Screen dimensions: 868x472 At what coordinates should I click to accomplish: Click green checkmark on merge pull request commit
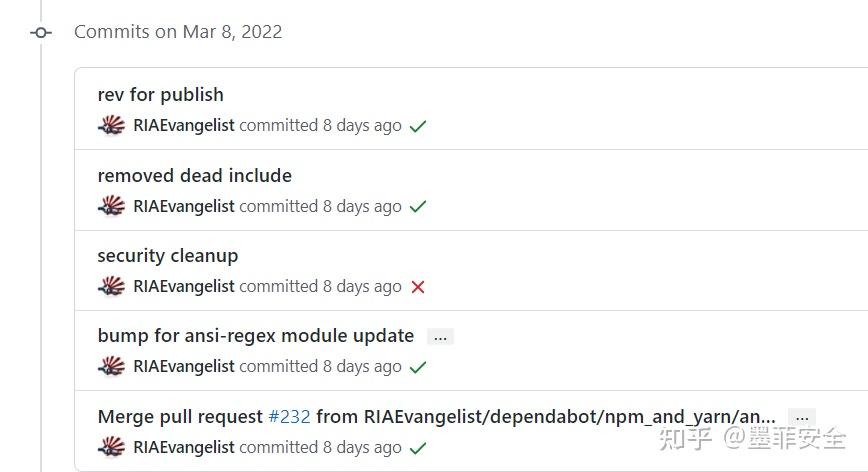tap(418, 448)
